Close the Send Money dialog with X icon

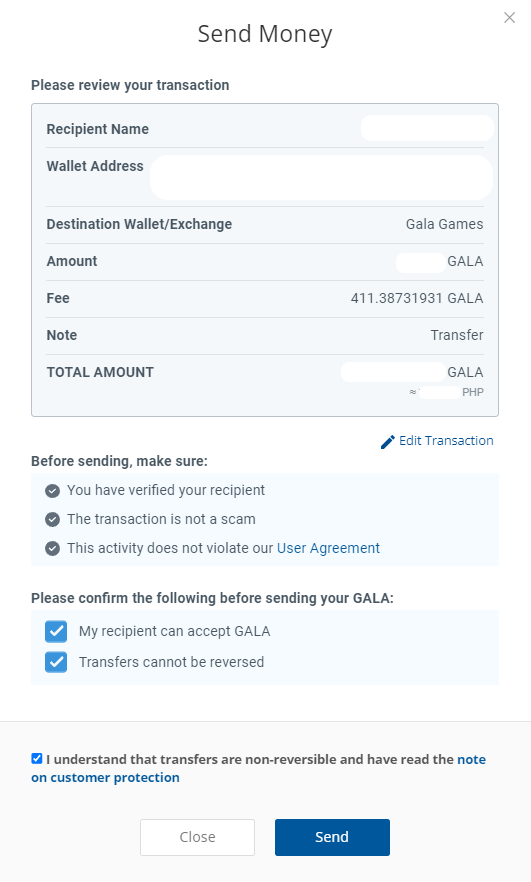[509, 17]
